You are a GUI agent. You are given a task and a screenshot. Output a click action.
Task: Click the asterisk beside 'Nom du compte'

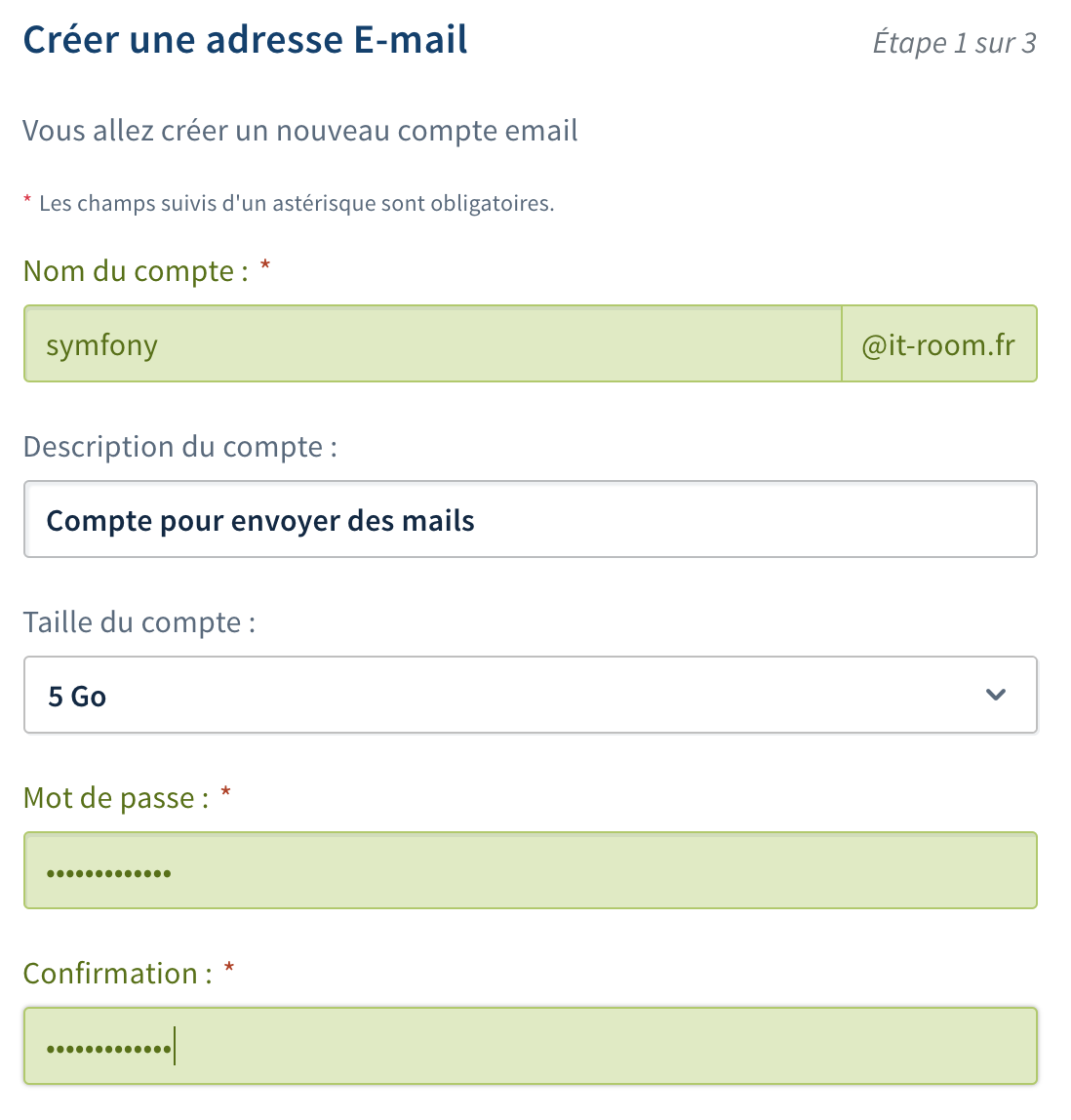click(x=264, y=265)
